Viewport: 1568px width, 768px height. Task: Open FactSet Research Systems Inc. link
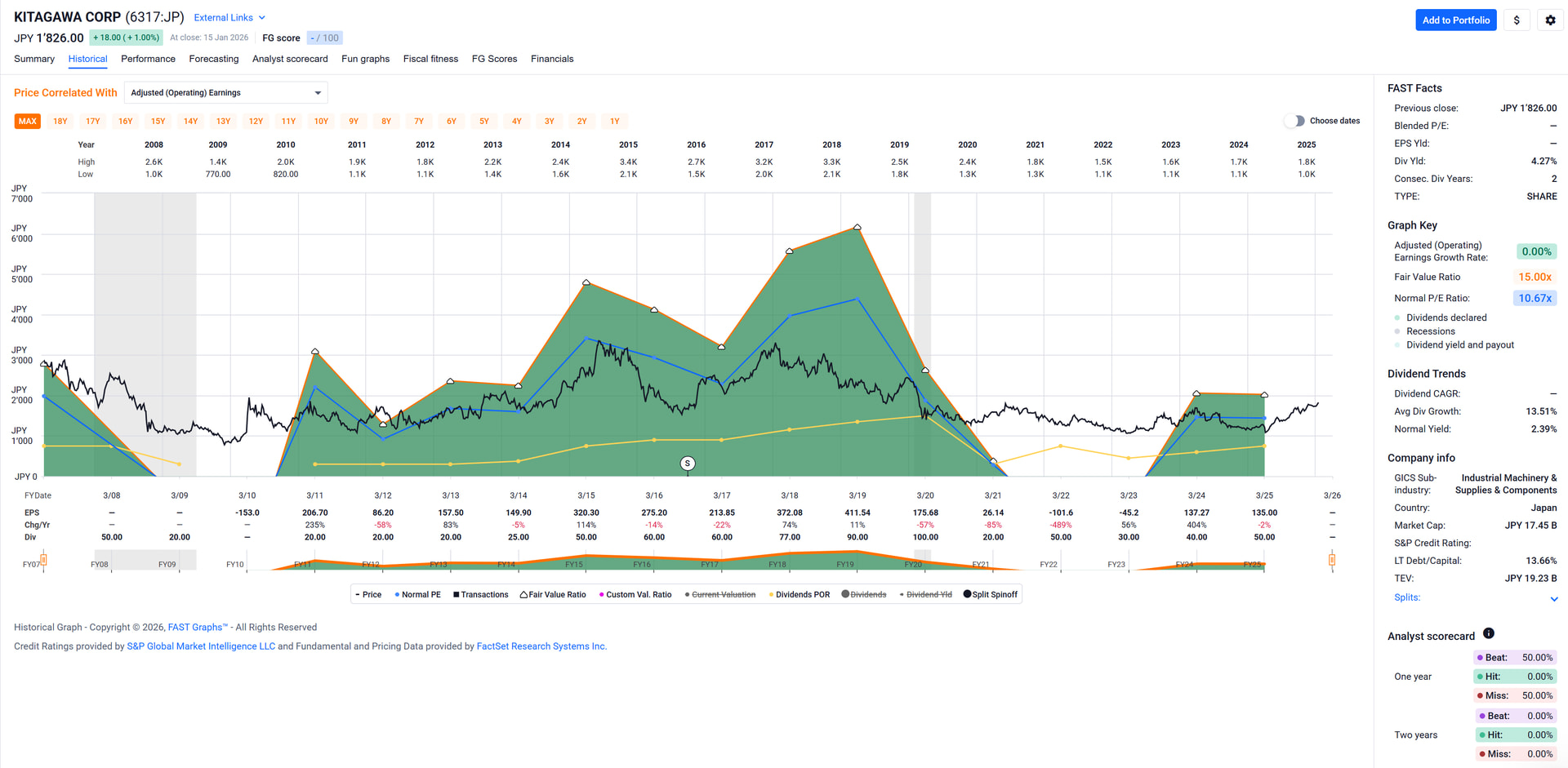pyautogui.click(x=541, y=646)
